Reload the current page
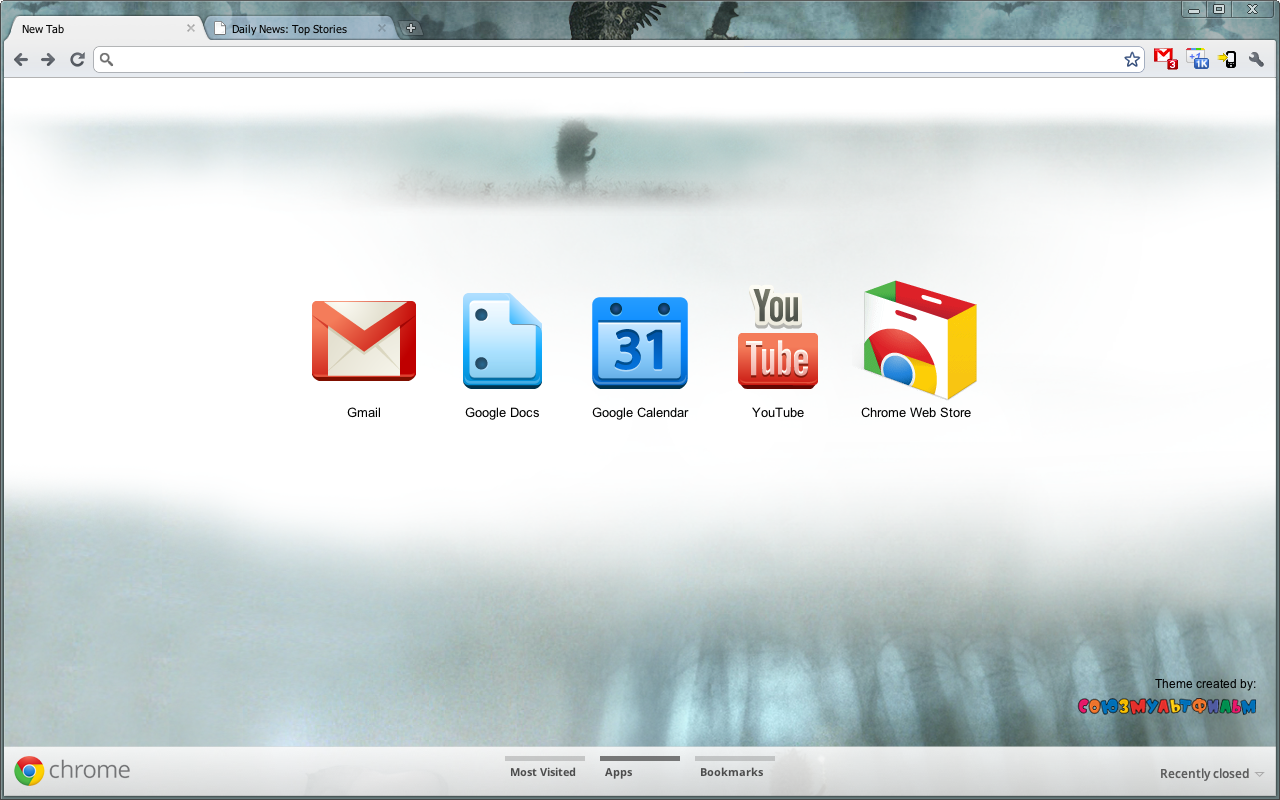Screen dimensions: 1280x800 coord(77,60)
